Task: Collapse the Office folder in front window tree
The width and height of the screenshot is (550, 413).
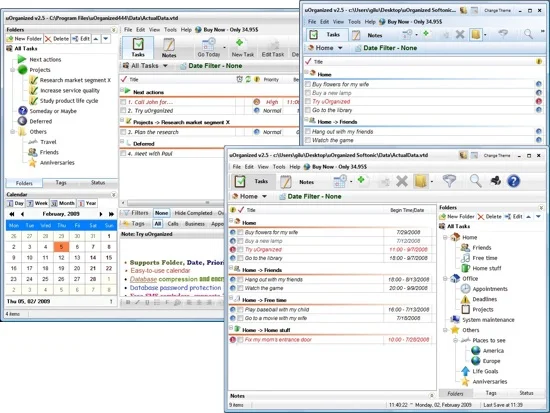Action: pos(445,279)
